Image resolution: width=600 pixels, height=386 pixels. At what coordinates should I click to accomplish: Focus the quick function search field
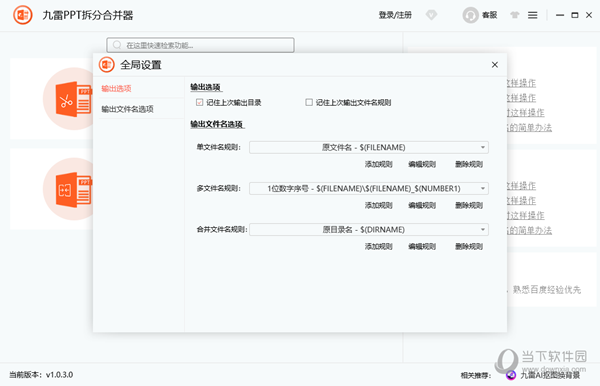[x=200, y=45]
